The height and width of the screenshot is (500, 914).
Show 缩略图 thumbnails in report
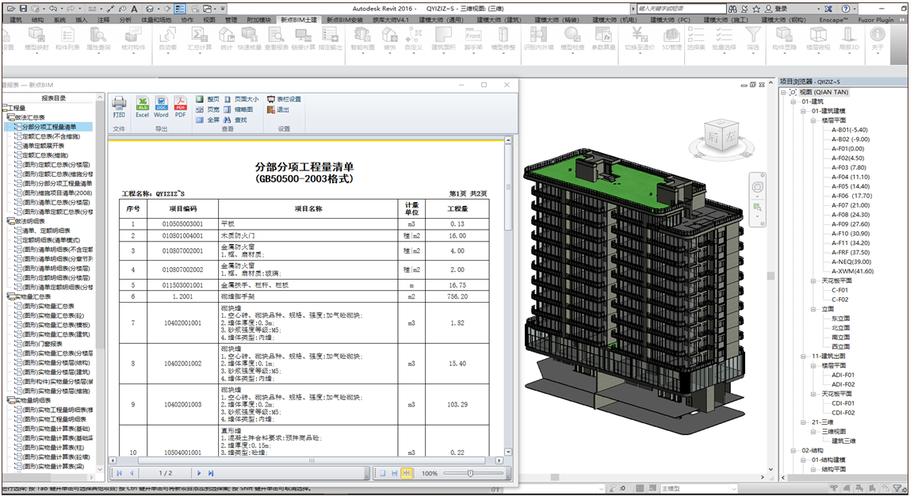click(238, 110)
